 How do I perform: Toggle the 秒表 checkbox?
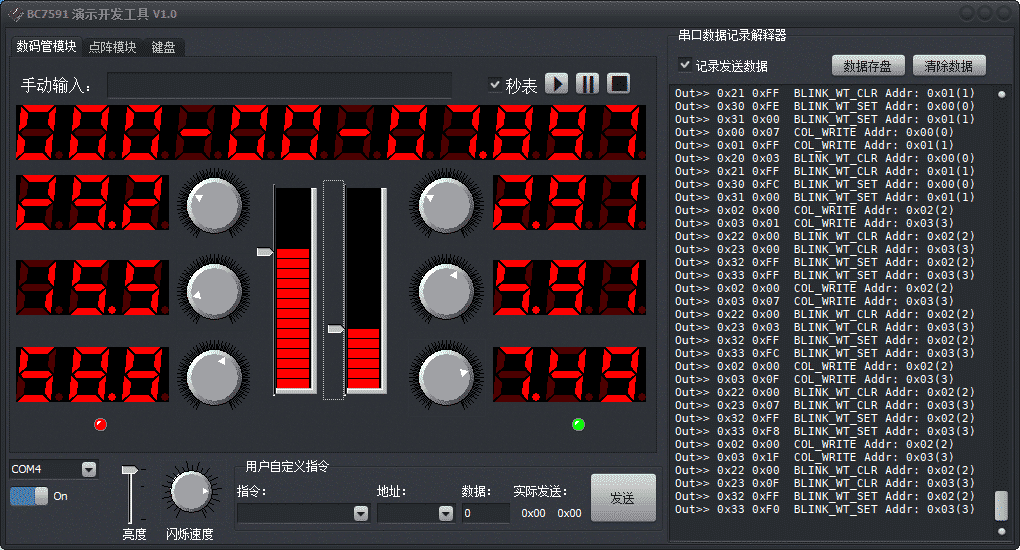click(x=495, y=85)
